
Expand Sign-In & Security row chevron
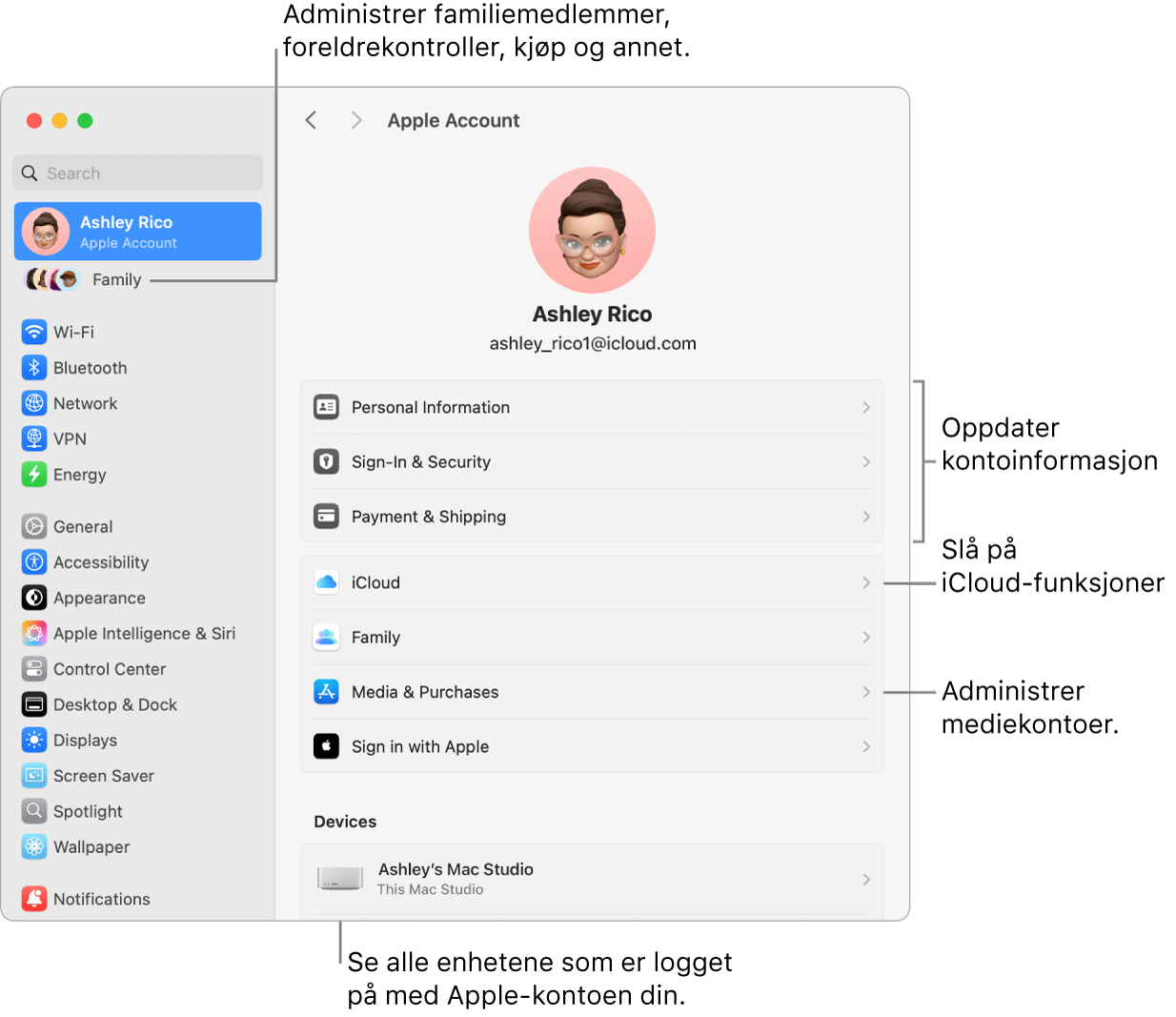[x=866, y=461]
